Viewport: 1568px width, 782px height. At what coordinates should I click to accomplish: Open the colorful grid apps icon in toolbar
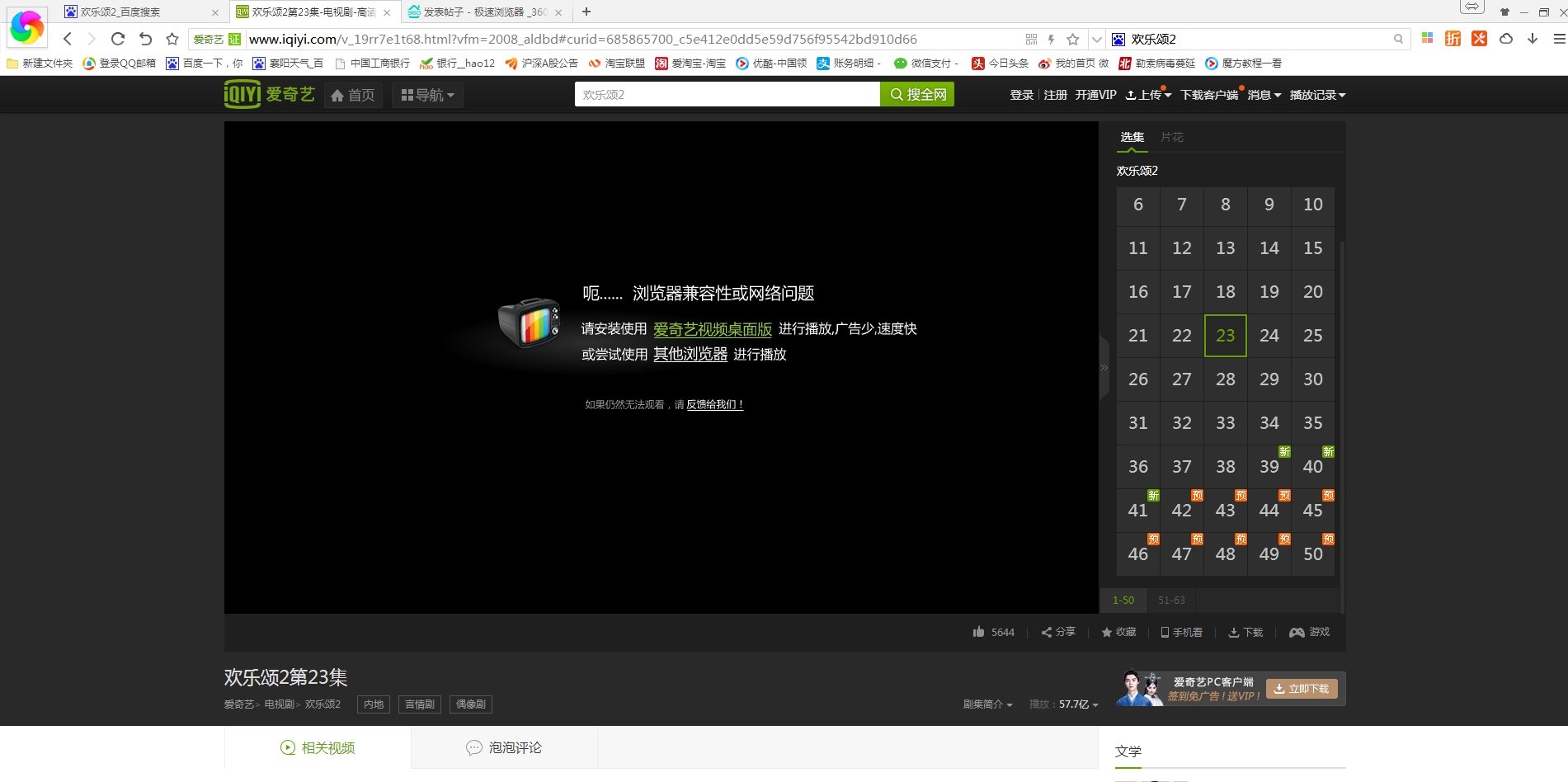(x=1428, y=38)
